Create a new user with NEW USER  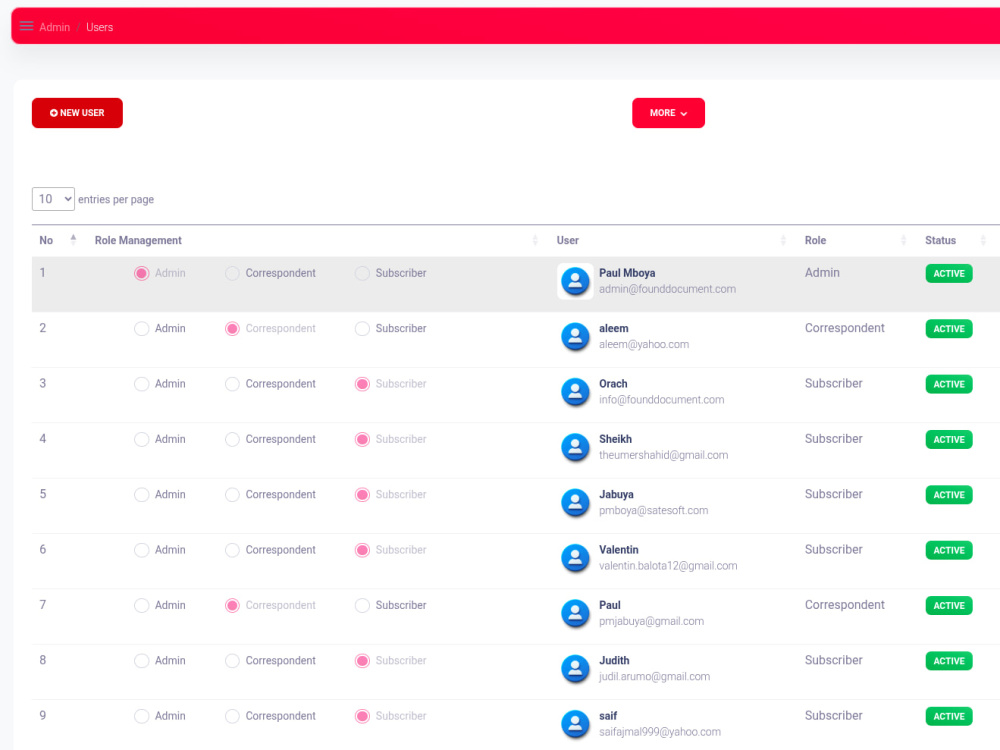[x=77, y=113]
